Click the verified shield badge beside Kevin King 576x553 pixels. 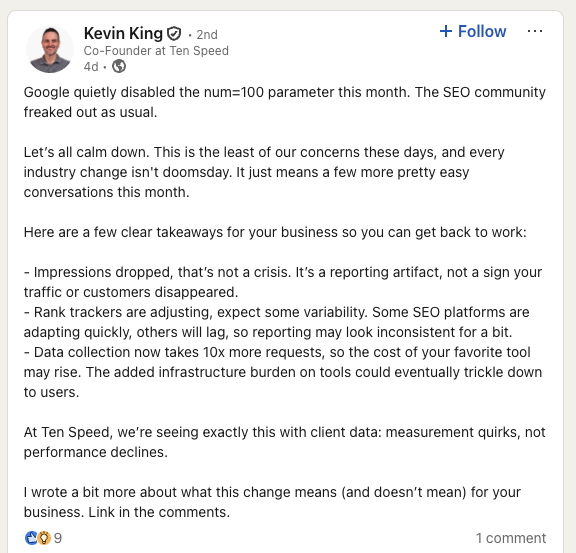(x=174, y=34)
